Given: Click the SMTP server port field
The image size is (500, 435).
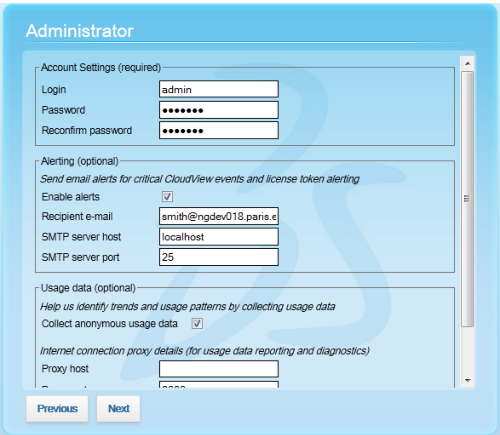Looking at the screenshot, I should tap(219, 257).
